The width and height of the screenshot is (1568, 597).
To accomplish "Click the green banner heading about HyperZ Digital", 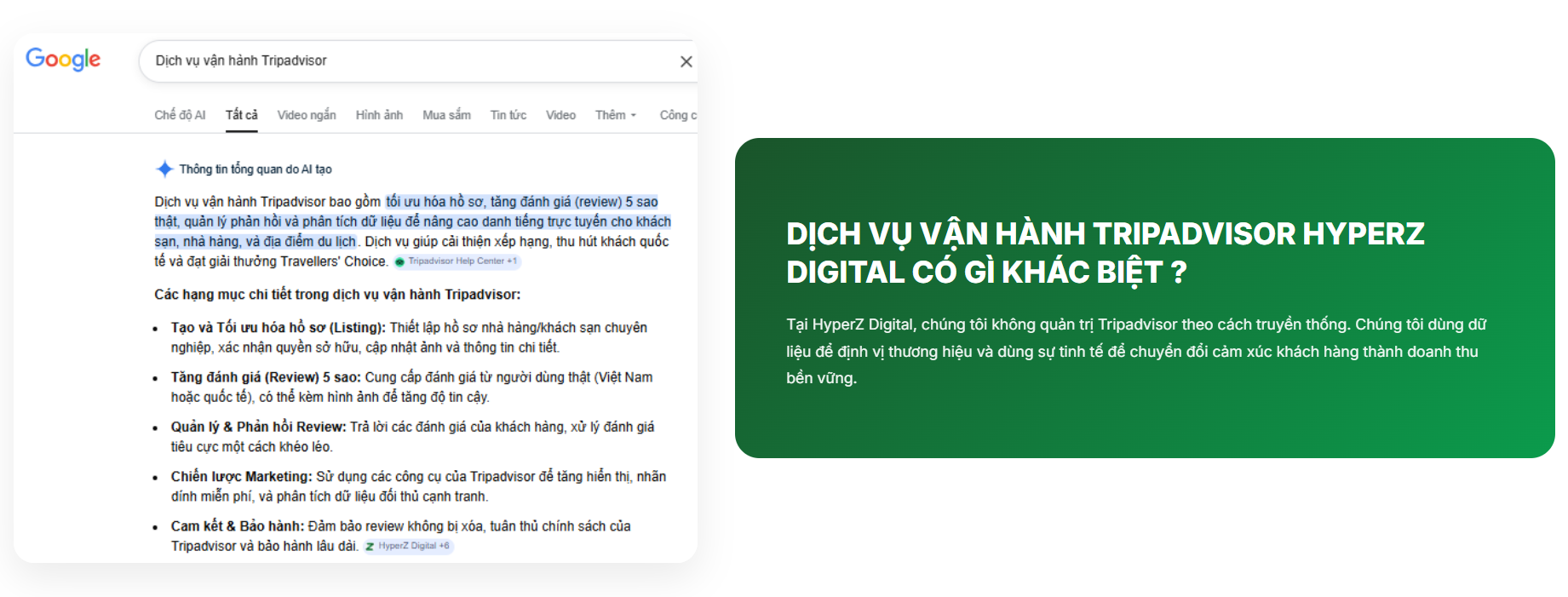I will click(x=1105, y=252).
